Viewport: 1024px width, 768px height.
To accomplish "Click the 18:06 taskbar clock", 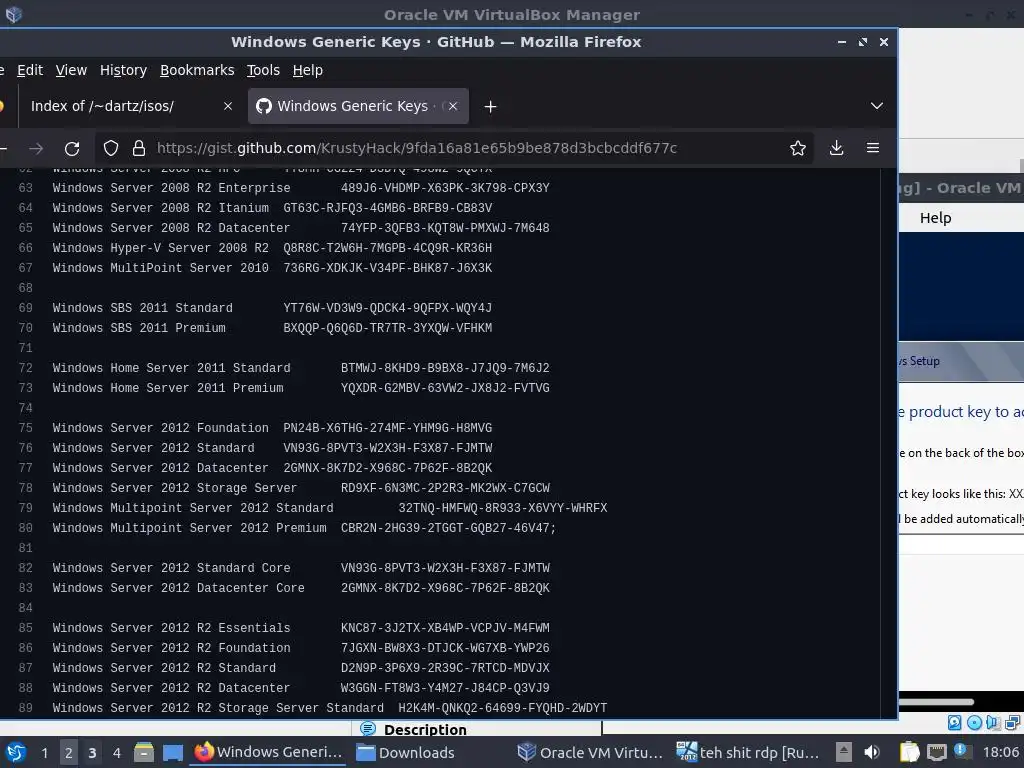I will click(x=1000, y=752).
